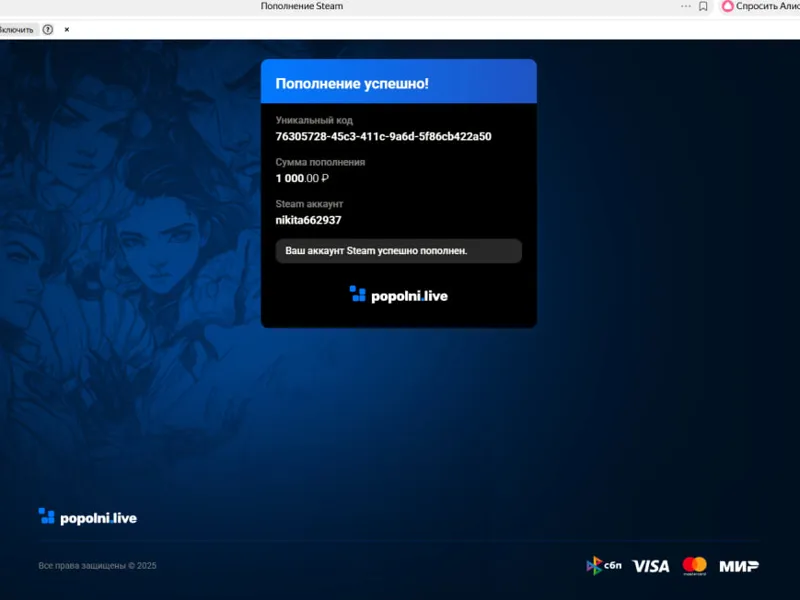Click the 'Пополнение успешно!' header

pos(352,83)
